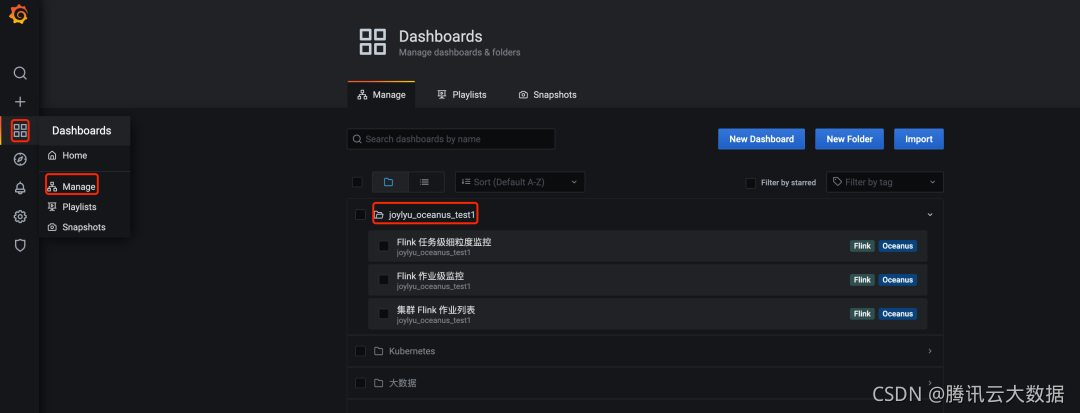Click the Import button
The image size is (1080, 413).
coord(919,139)
